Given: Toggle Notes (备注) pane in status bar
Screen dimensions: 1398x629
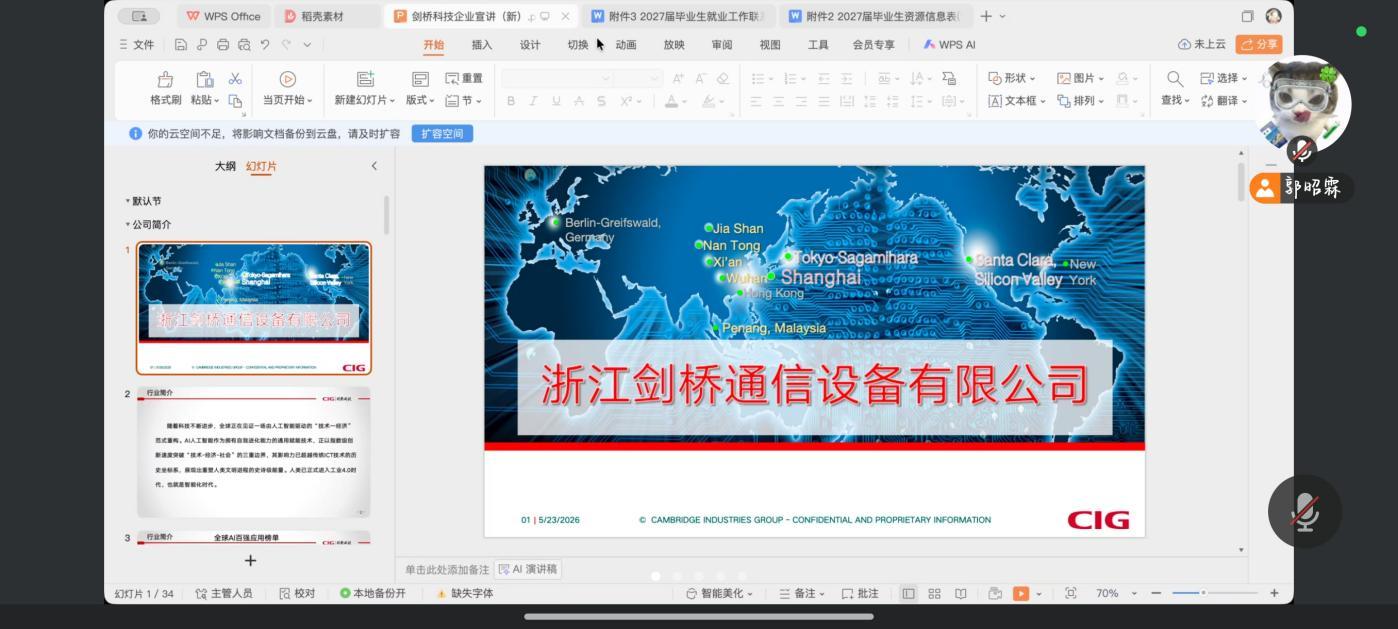Looking at the screenshot, I should coord(802,593).
